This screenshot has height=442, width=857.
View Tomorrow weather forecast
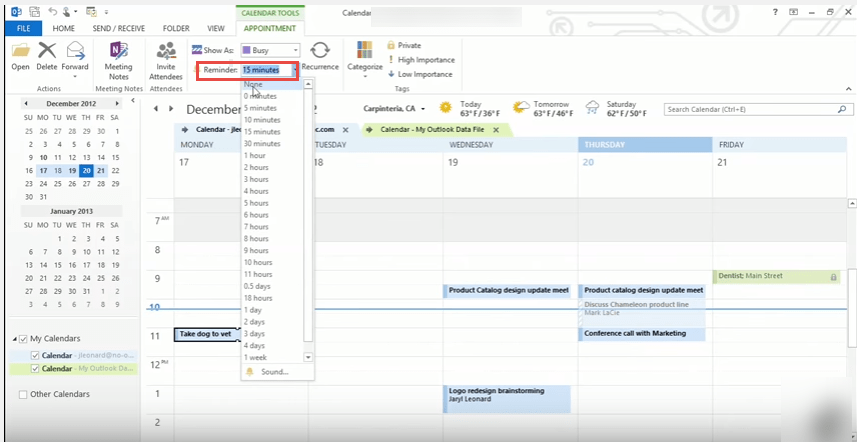(543, 109)
